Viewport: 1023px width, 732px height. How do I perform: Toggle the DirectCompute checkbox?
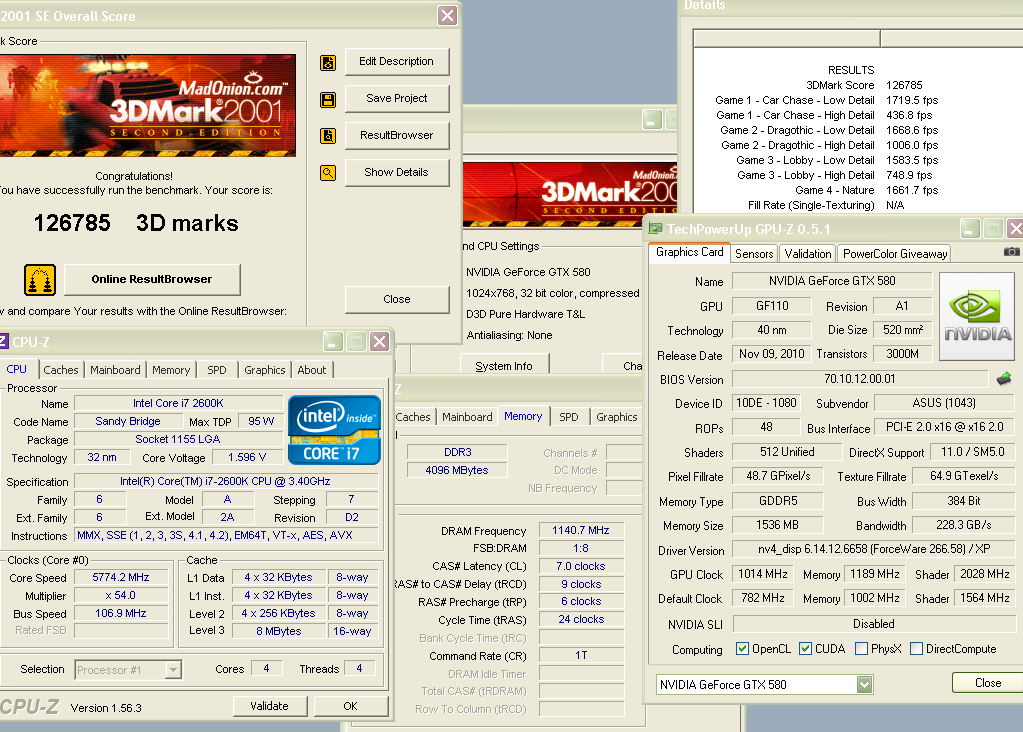coord(916,648)
